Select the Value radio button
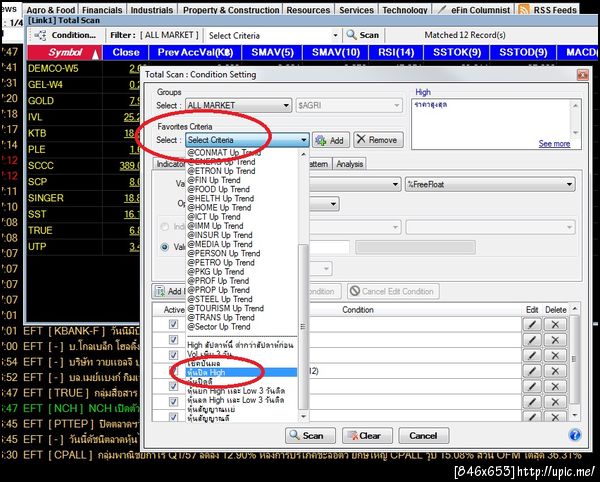The height and width of the screenshot is (482, 600). [x=165, y=247]
